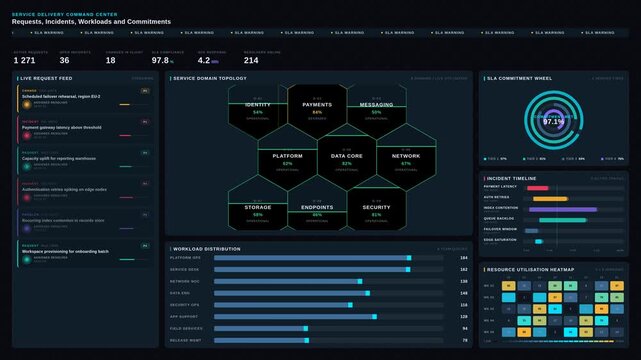Click the Incident Timeline panel title
Image resolution: width=641 pixels, height=360 pixels.
(511, 179)
